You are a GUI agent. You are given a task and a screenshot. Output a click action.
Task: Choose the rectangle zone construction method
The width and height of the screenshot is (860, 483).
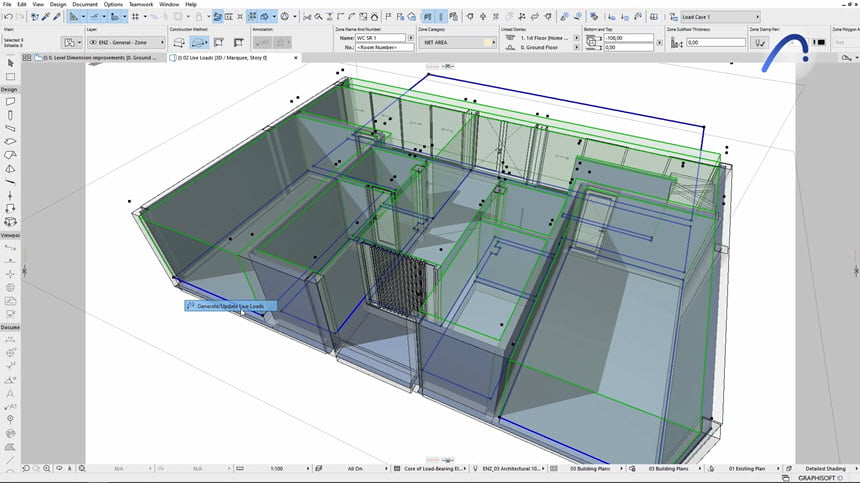click(219, 42)
